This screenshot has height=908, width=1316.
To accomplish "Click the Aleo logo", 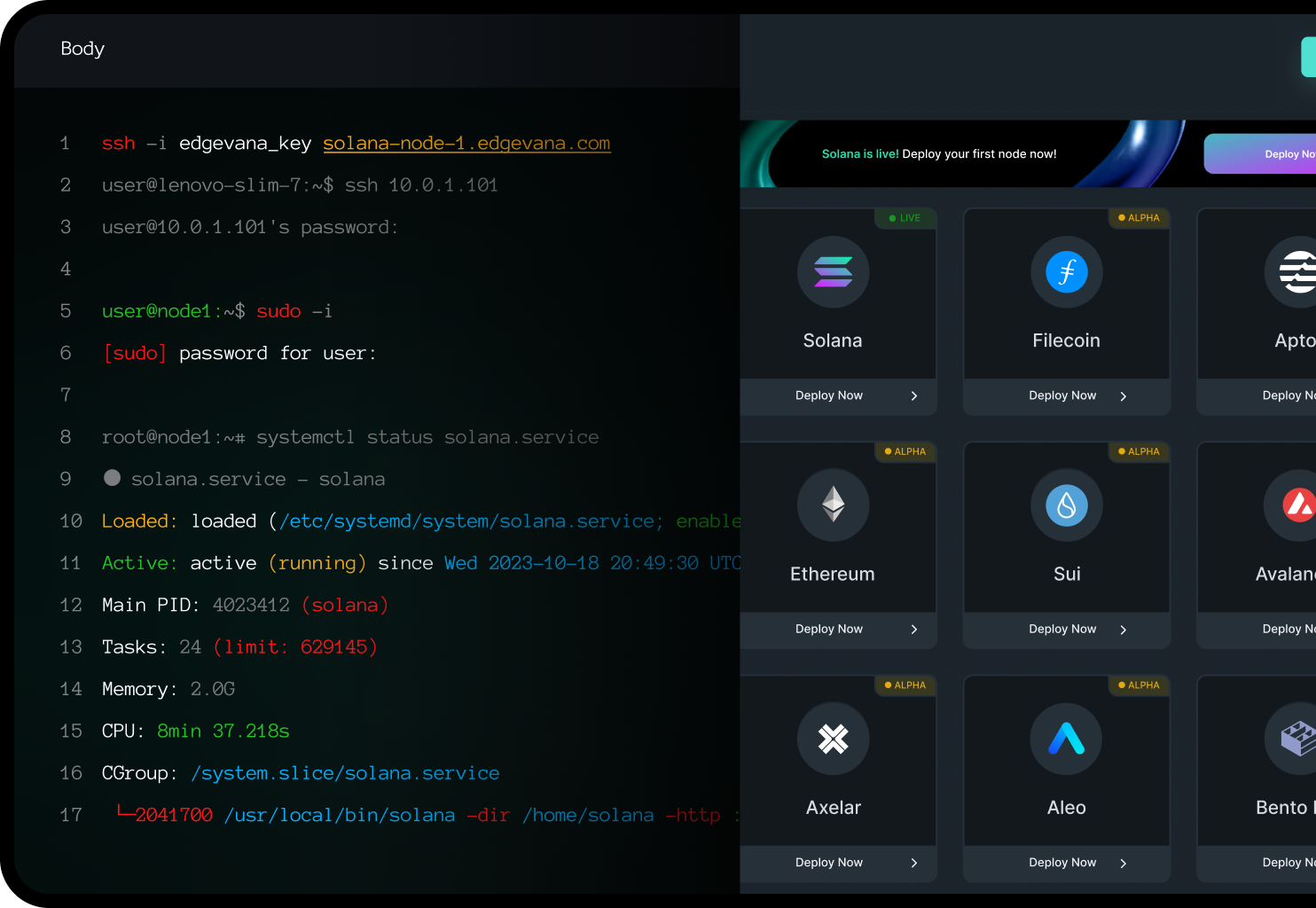I will click(x=1066, y=739).
